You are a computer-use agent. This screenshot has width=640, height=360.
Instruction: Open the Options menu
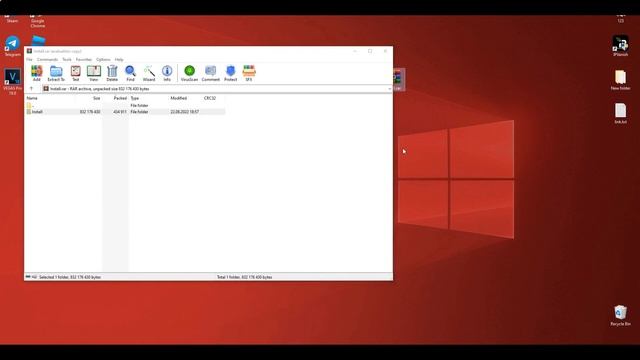(x=103, y=60)
